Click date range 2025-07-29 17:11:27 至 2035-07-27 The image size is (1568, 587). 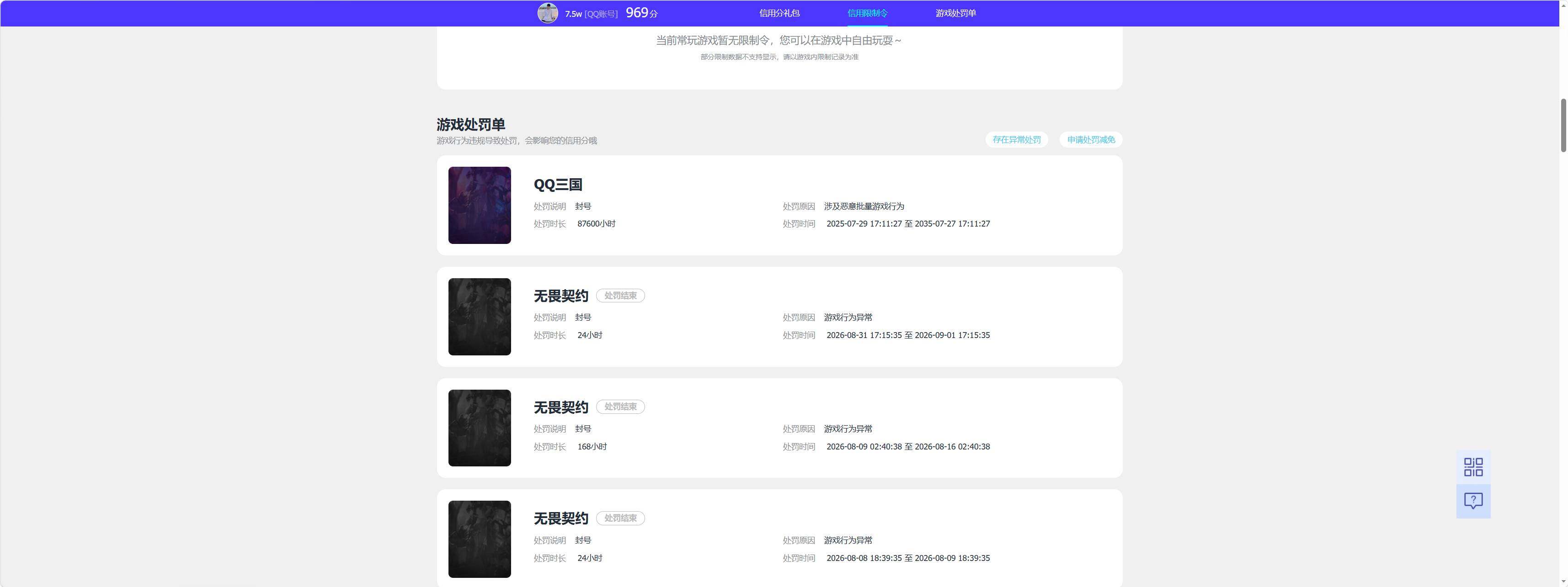(x=908, y=224)
